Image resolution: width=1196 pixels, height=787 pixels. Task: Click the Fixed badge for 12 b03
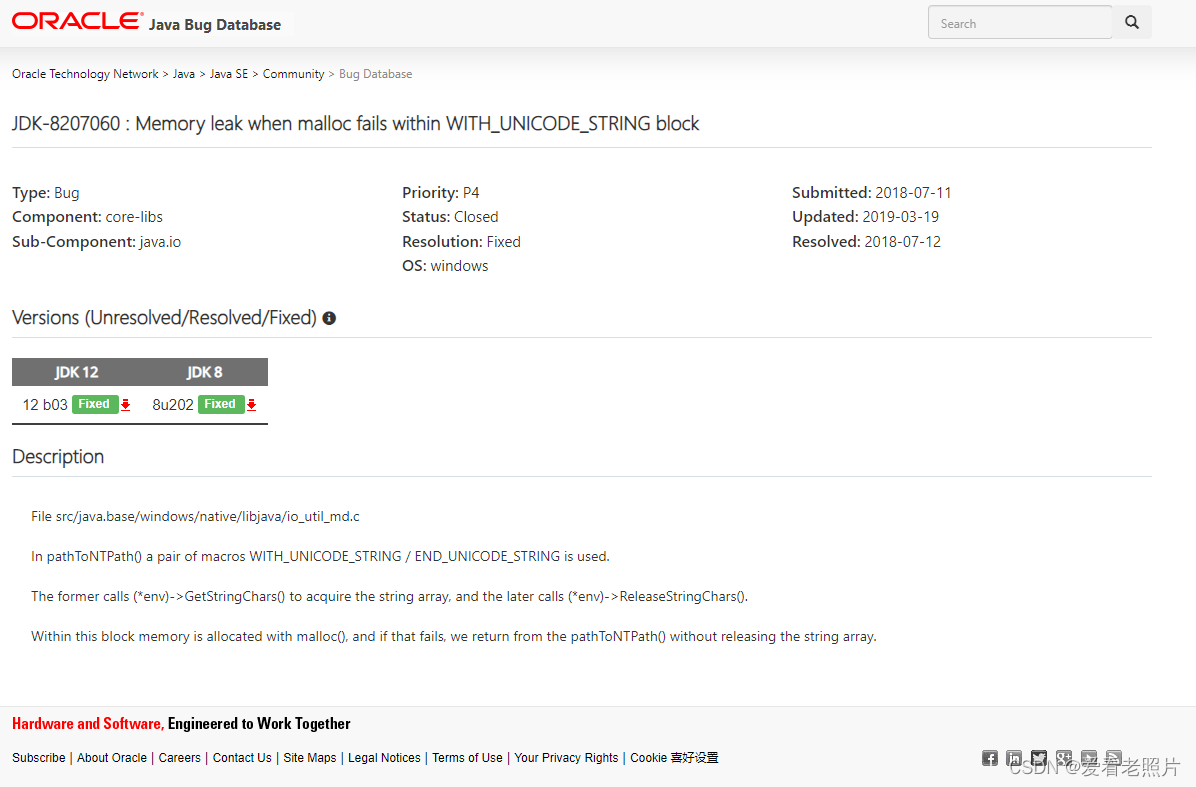[95, 404]
